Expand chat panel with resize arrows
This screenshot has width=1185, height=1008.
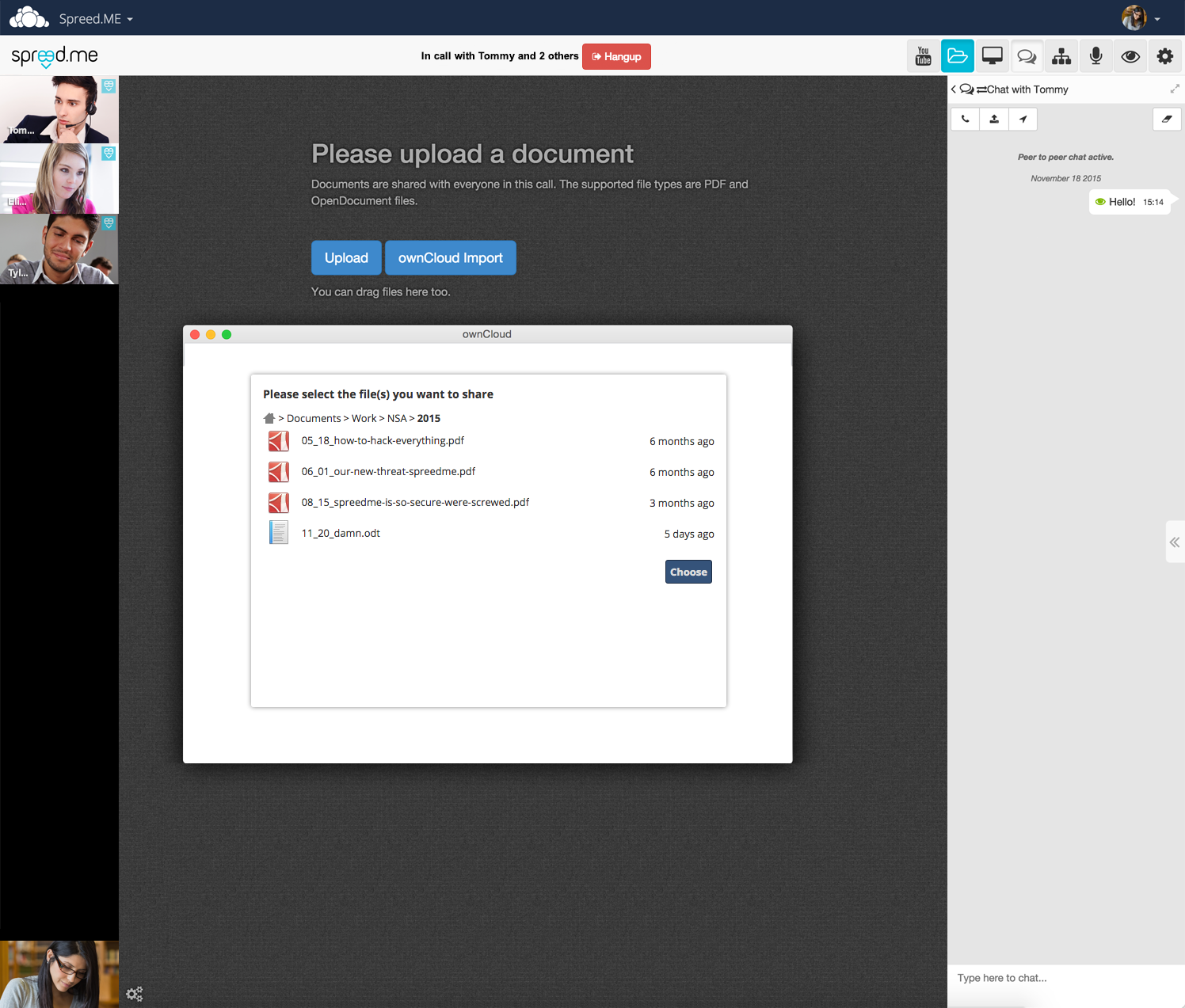pos(1175,89)
